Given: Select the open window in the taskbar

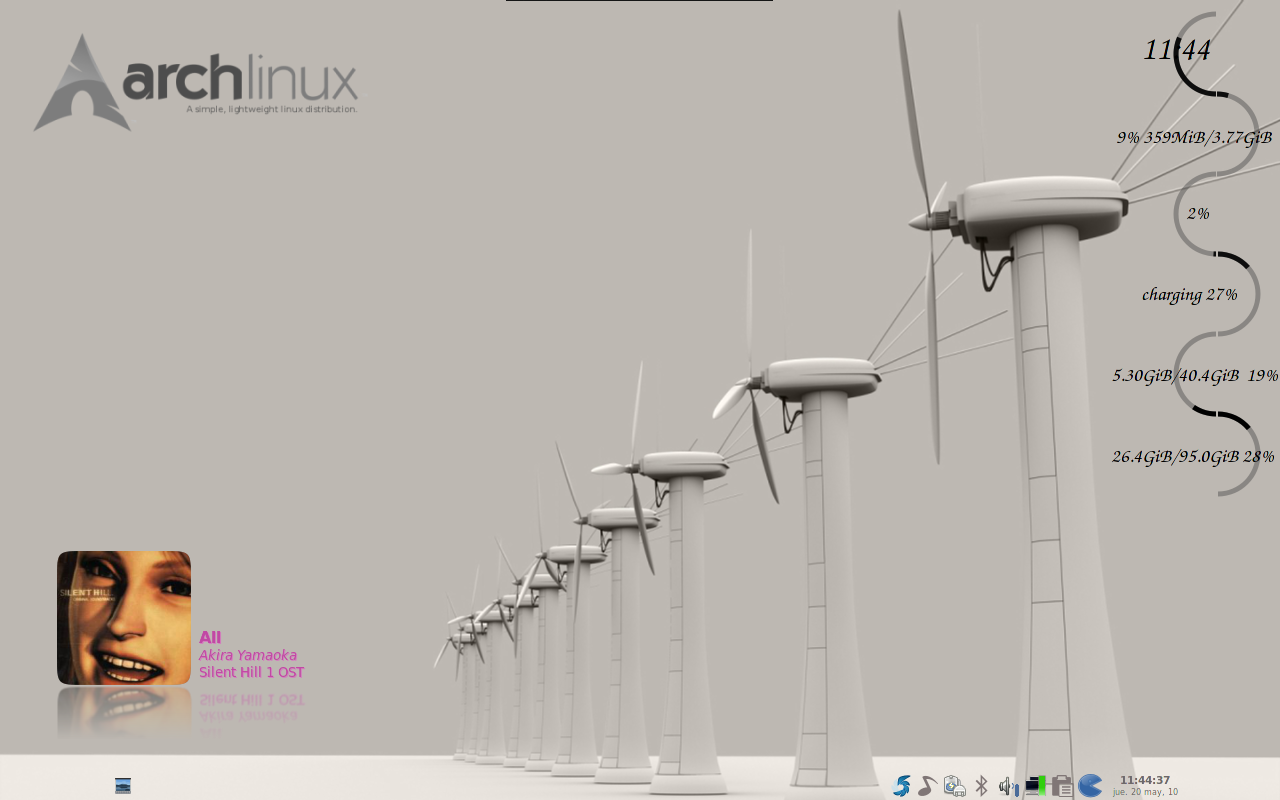Looking at the screenshot, I should tap(122, 785).
